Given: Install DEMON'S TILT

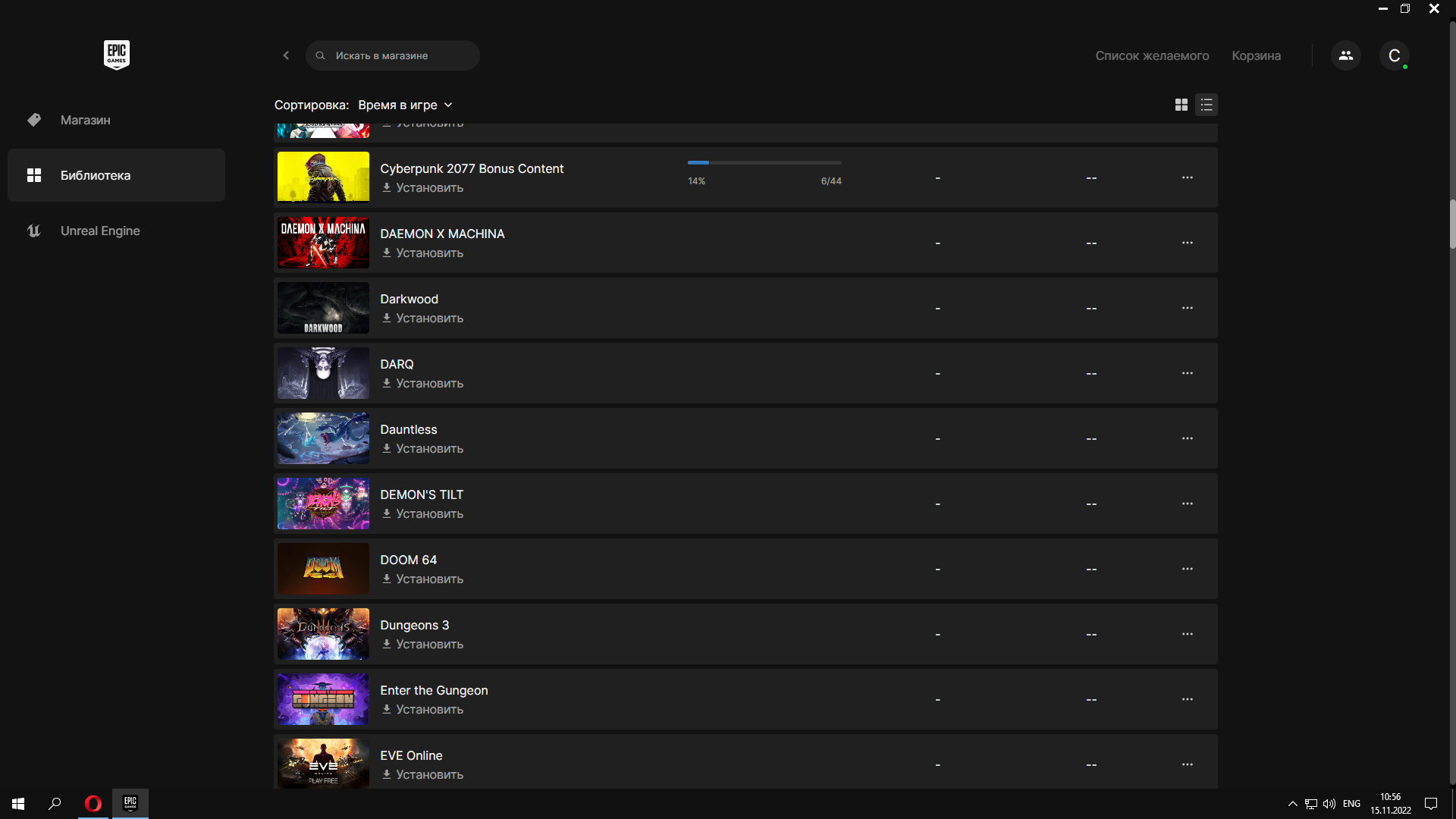Looking at the screenshot, I should click(422, 513).
